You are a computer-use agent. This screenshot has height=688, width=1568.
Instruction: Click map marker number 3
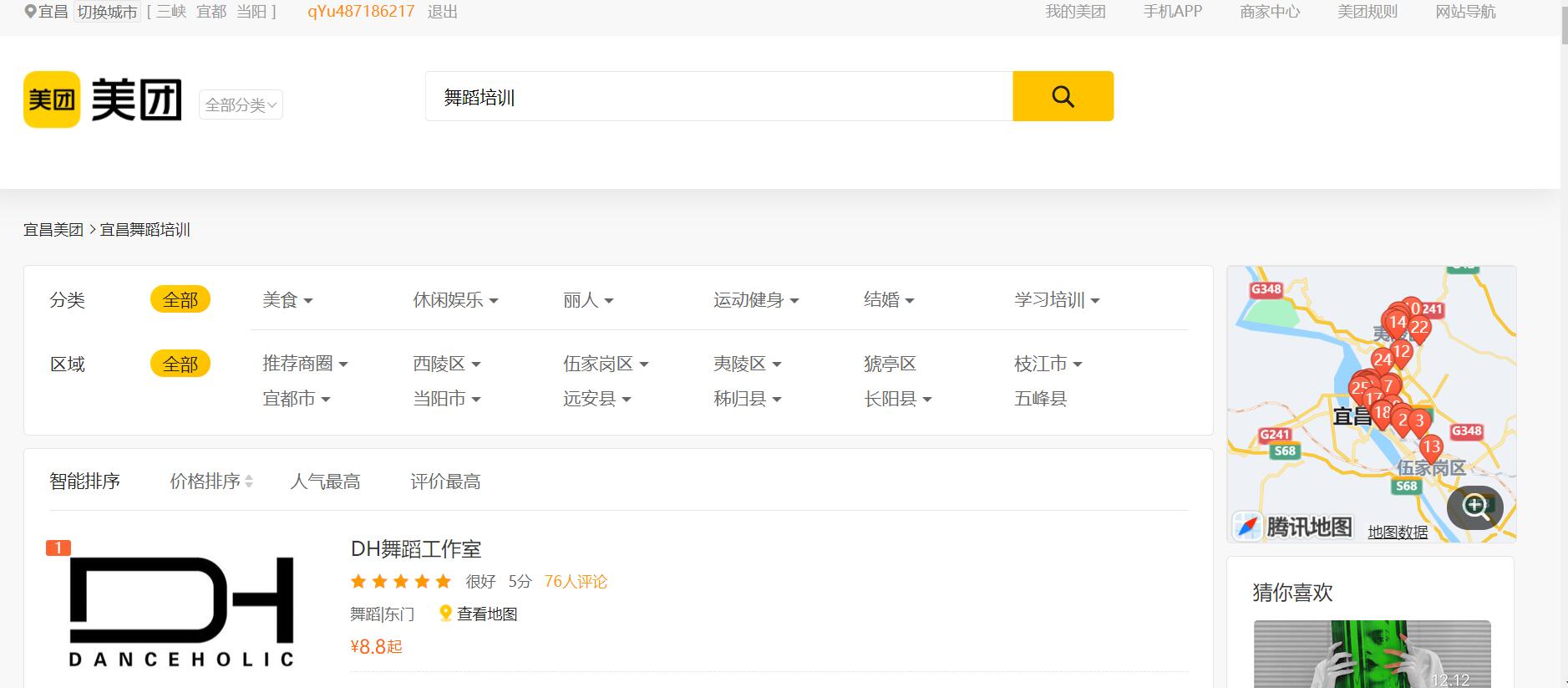pyautogui.click(x=1418, y=423)
